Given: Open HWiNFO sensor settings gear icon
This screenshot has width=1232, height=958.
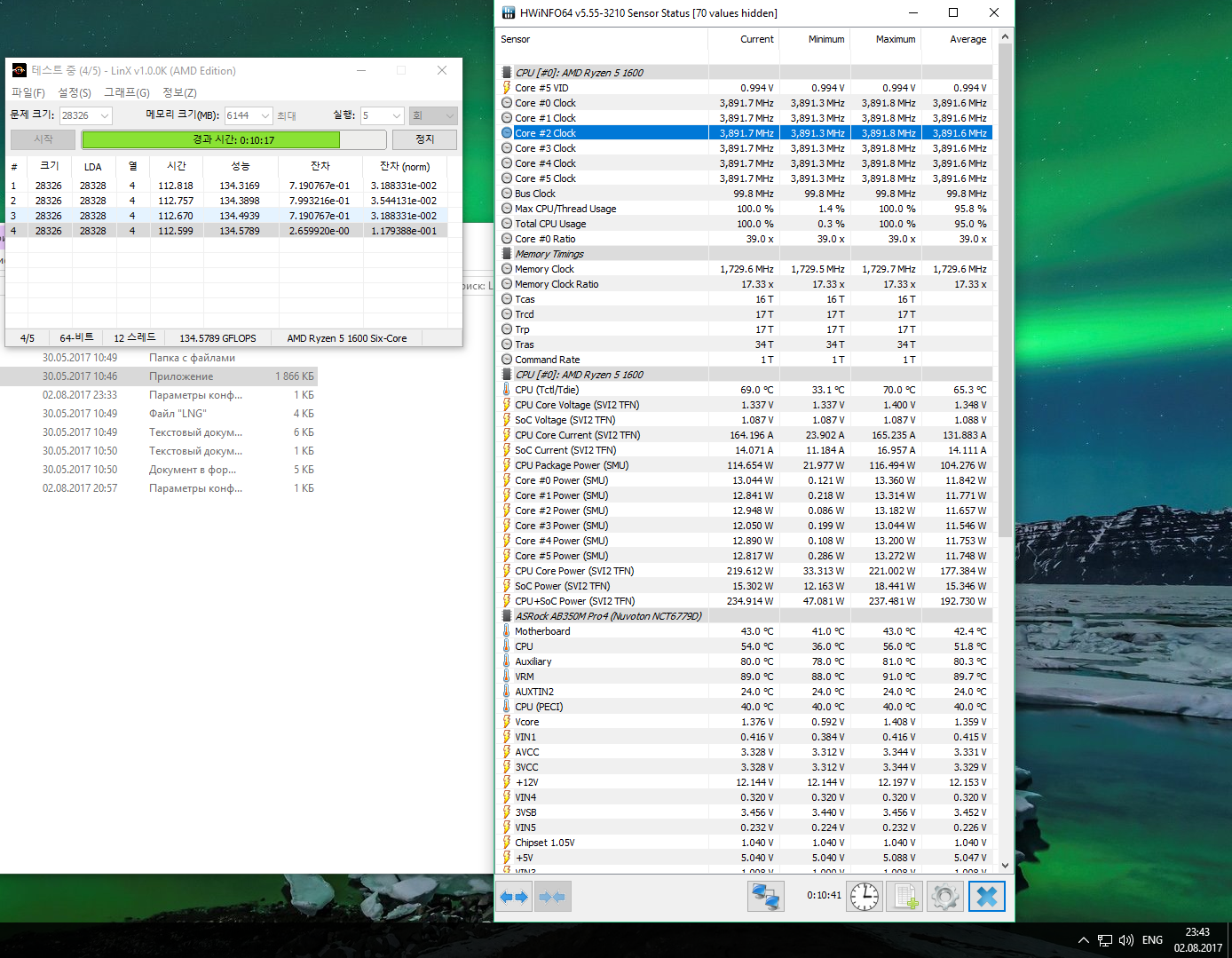Looking at the screenshot, I should 944,897.
